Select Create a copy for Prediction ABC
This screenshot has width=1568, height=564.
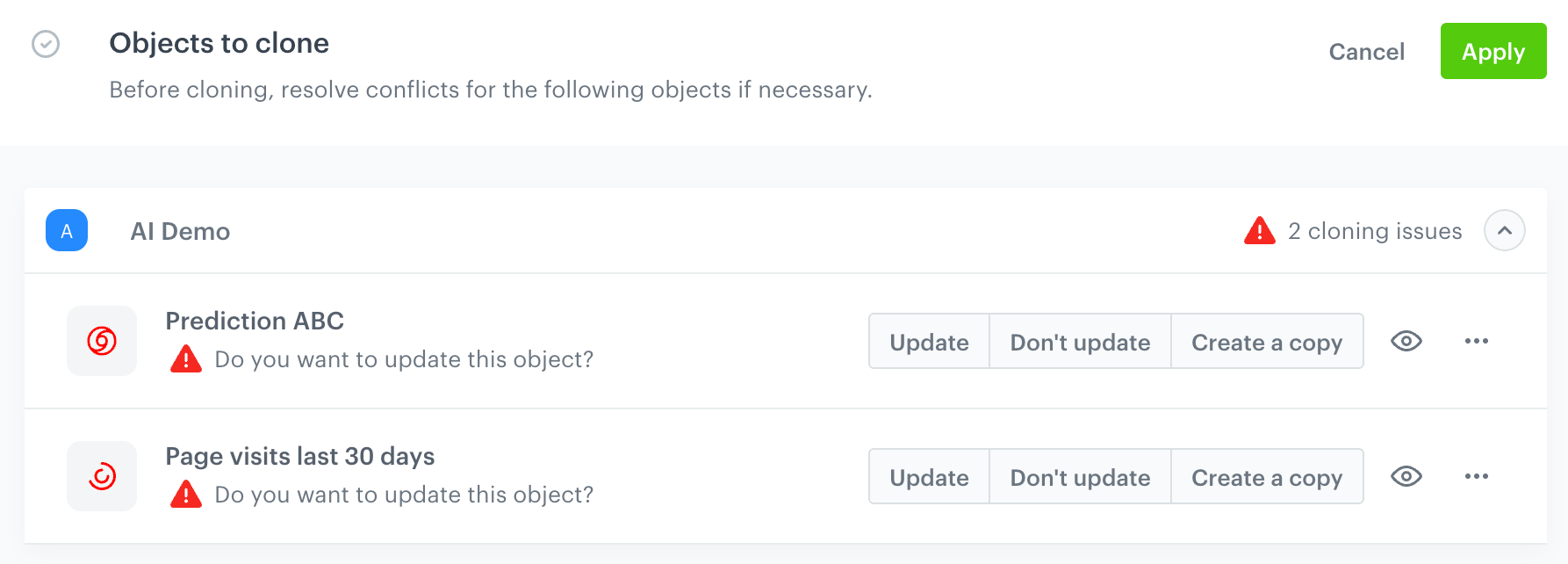click(1266, 342)
